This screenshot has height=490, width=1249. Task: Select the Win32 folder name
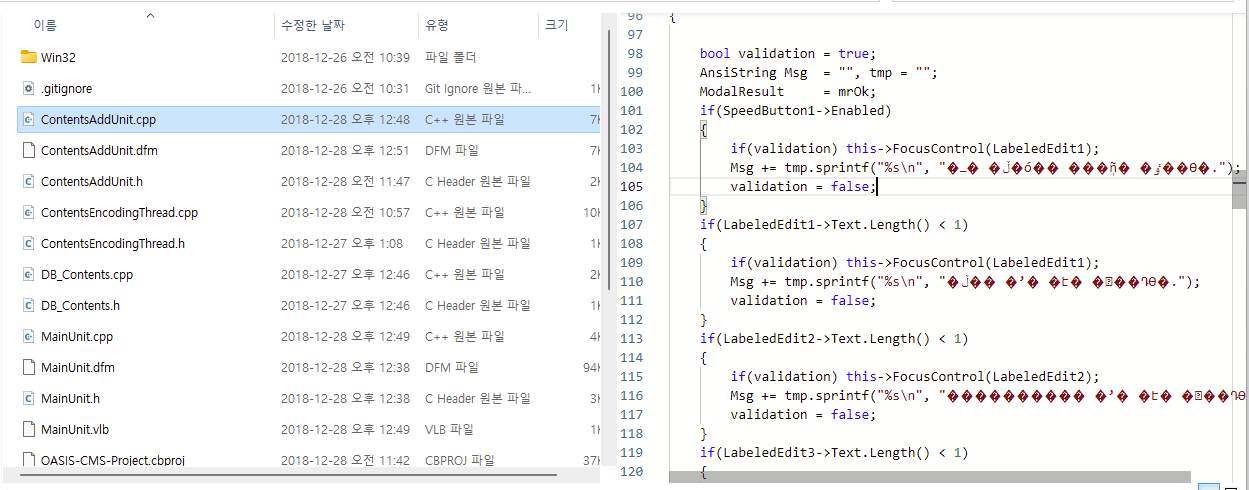(58, 57)
